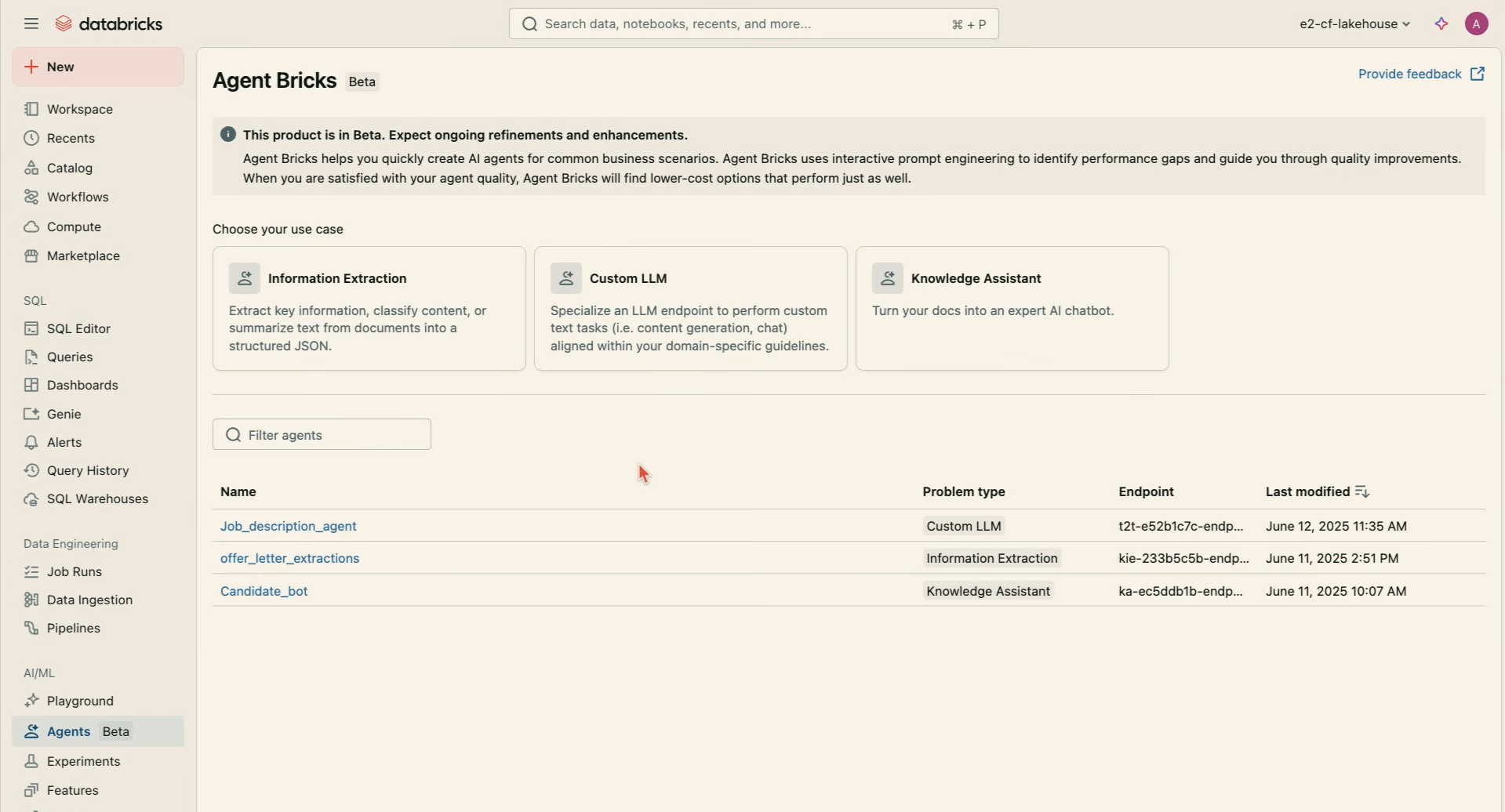The image size is (1505, 812).
Task: Click the Filter agents input
Action: (x=322, y=435)
